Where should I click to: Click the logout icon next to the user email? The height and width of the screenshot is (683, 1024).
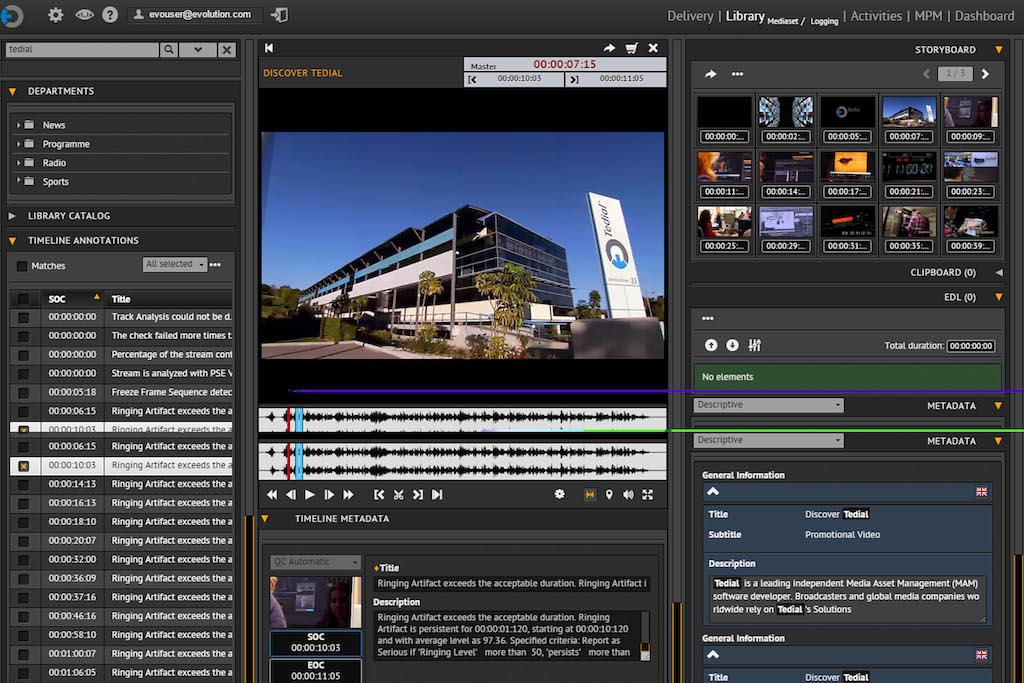coord(280,14)
